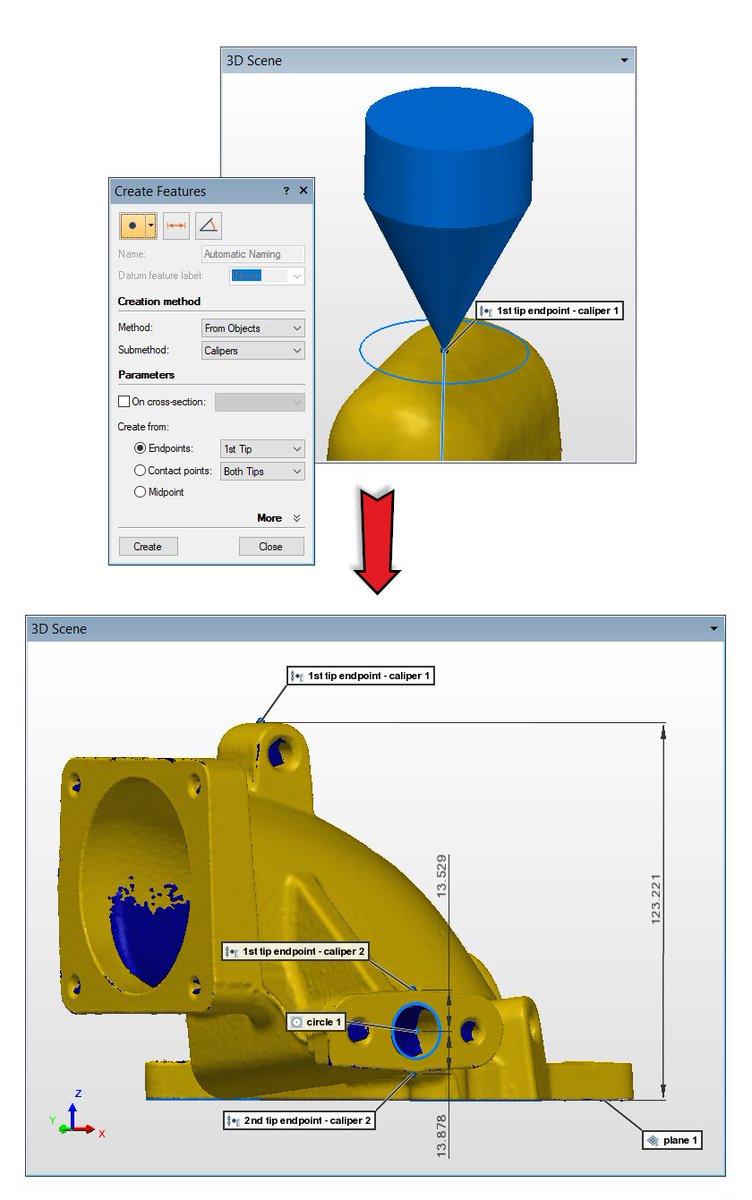Open help in Create Features dialog

point(286,190)
